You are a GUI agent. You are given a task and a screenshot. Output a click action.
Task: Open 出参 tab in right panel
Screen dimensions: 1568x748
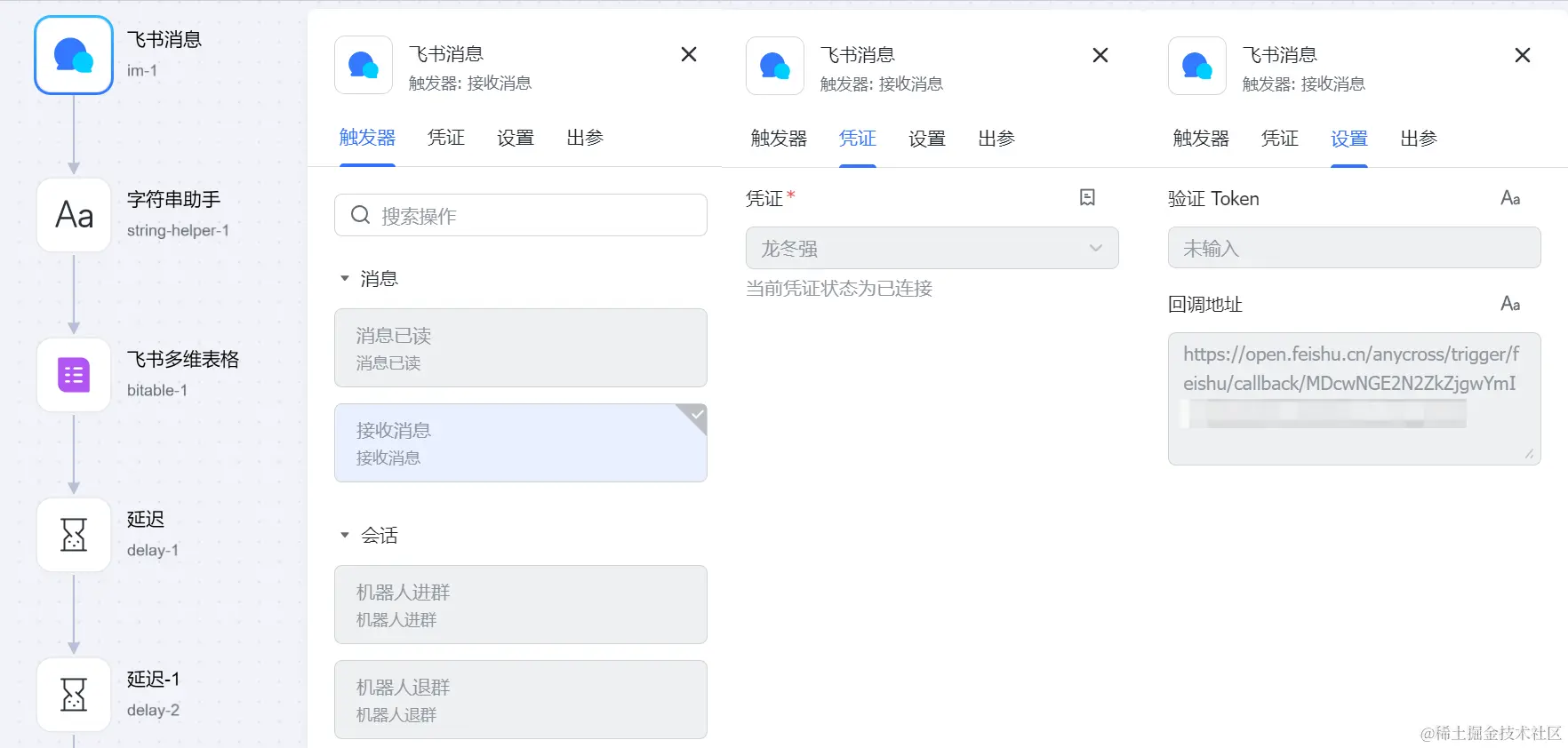pos(1419,139)
